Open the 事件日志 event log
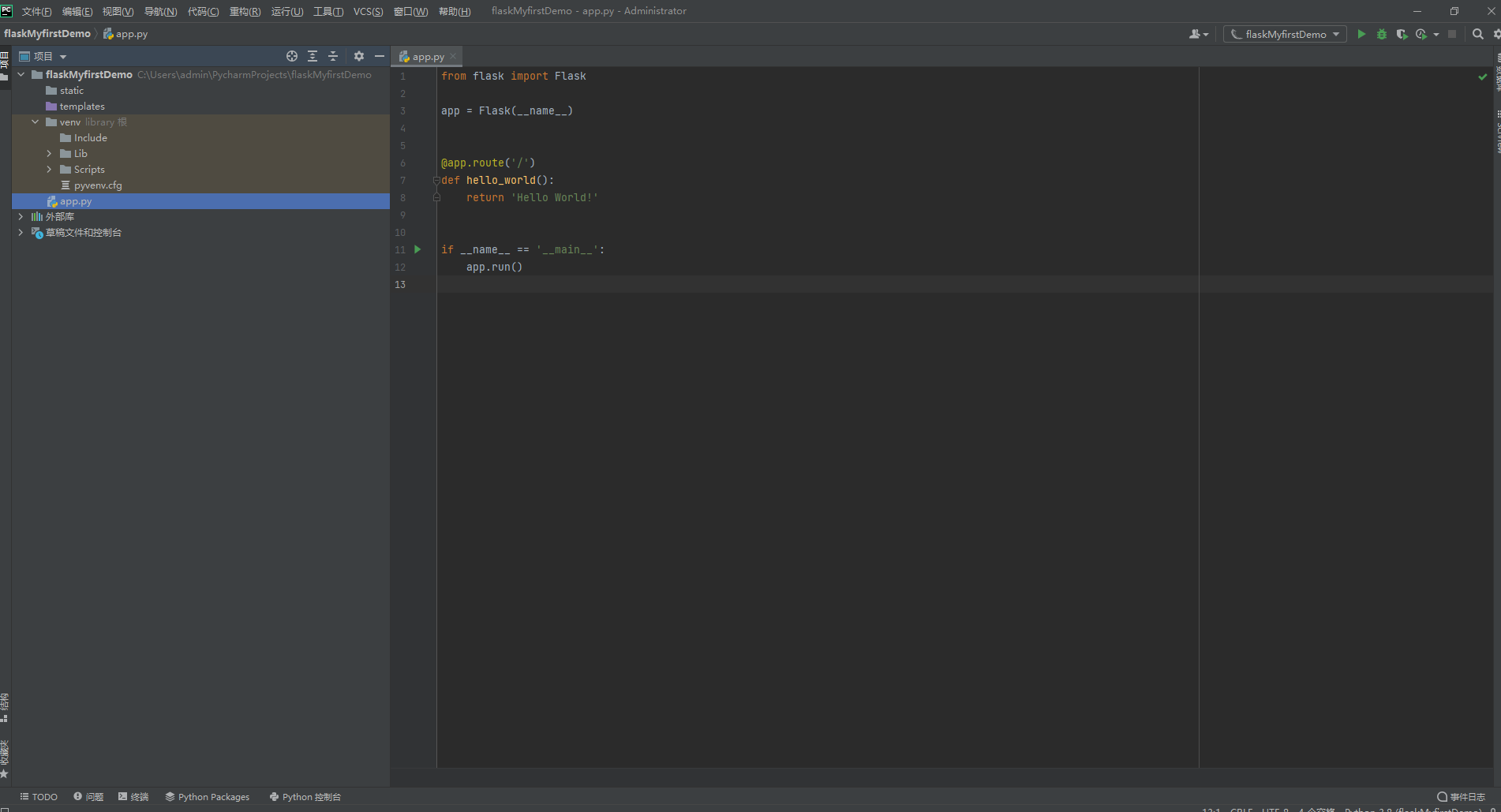This screenshot has height=812, width=1501. pos(1461,797)
